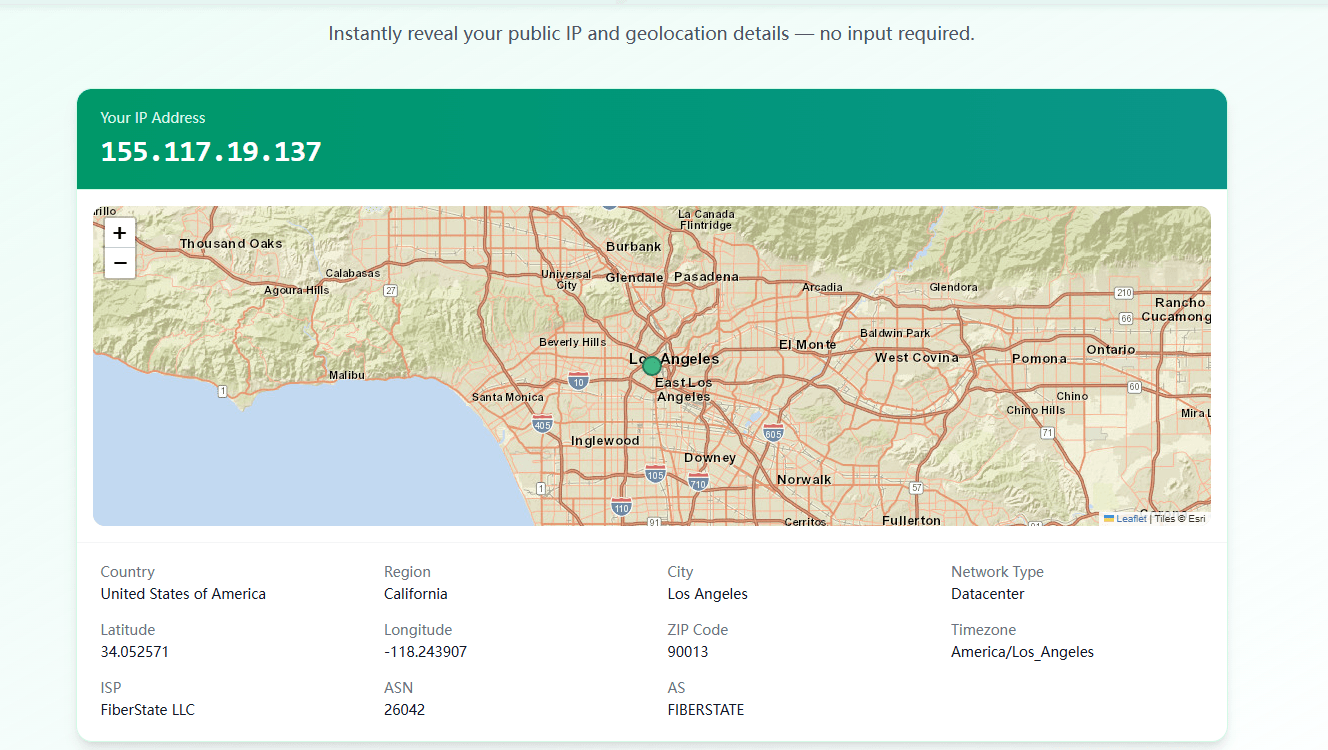Click the Network Type value Datacenter
The image size is (1328, 750).
point(988,594)
